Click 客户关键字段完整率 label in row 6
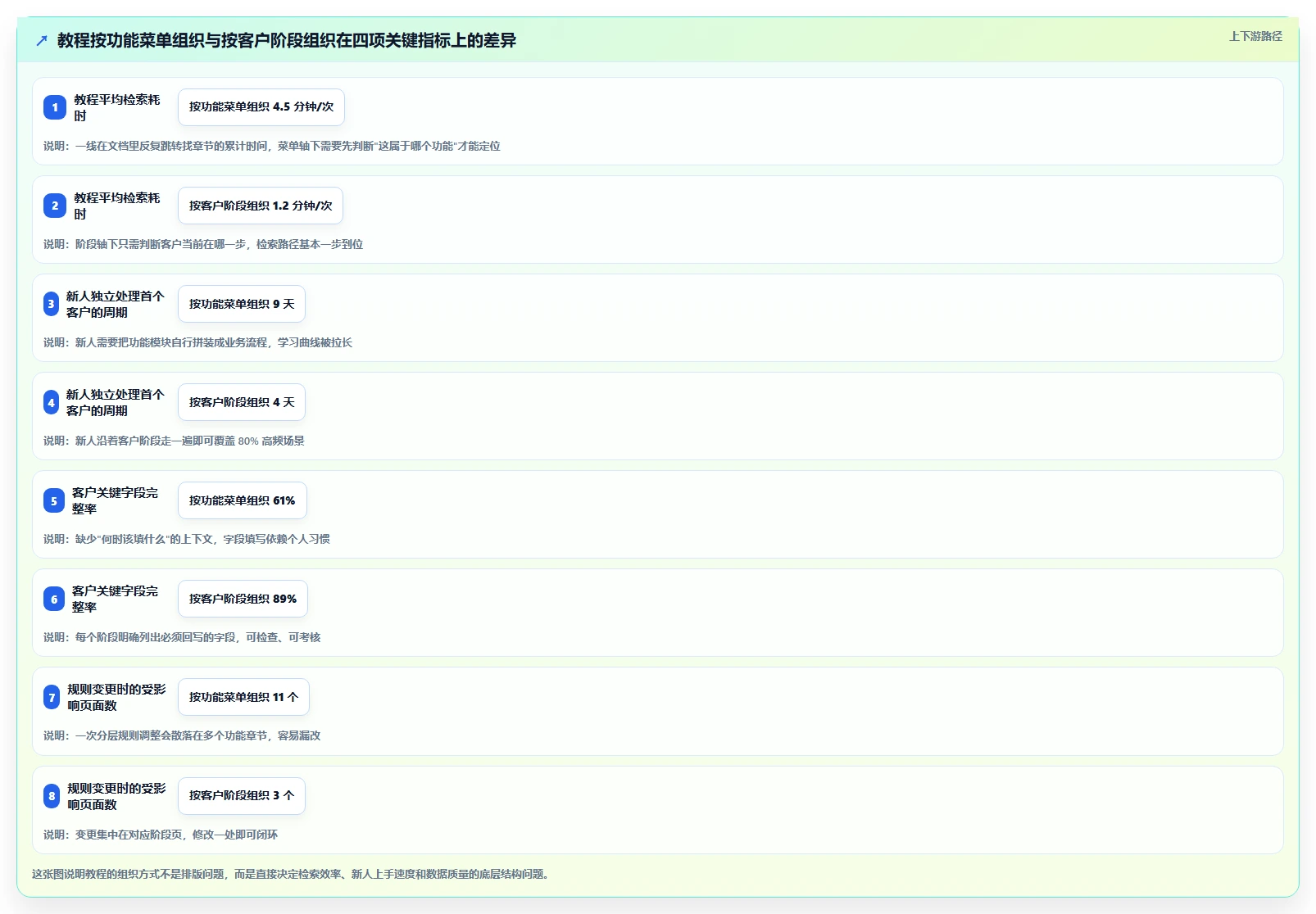1316x914 pixels. 116,599
